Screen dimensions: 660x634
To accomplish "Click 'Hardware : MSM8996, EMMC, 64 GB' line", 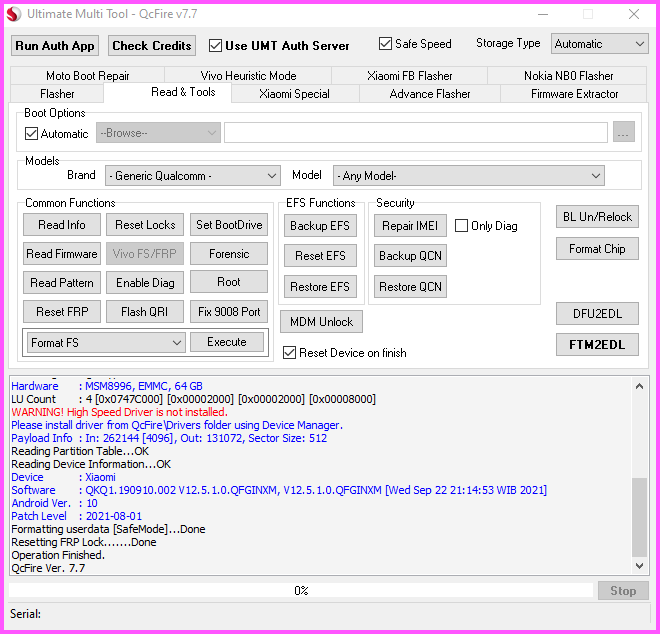I will [x=107, y=386].
